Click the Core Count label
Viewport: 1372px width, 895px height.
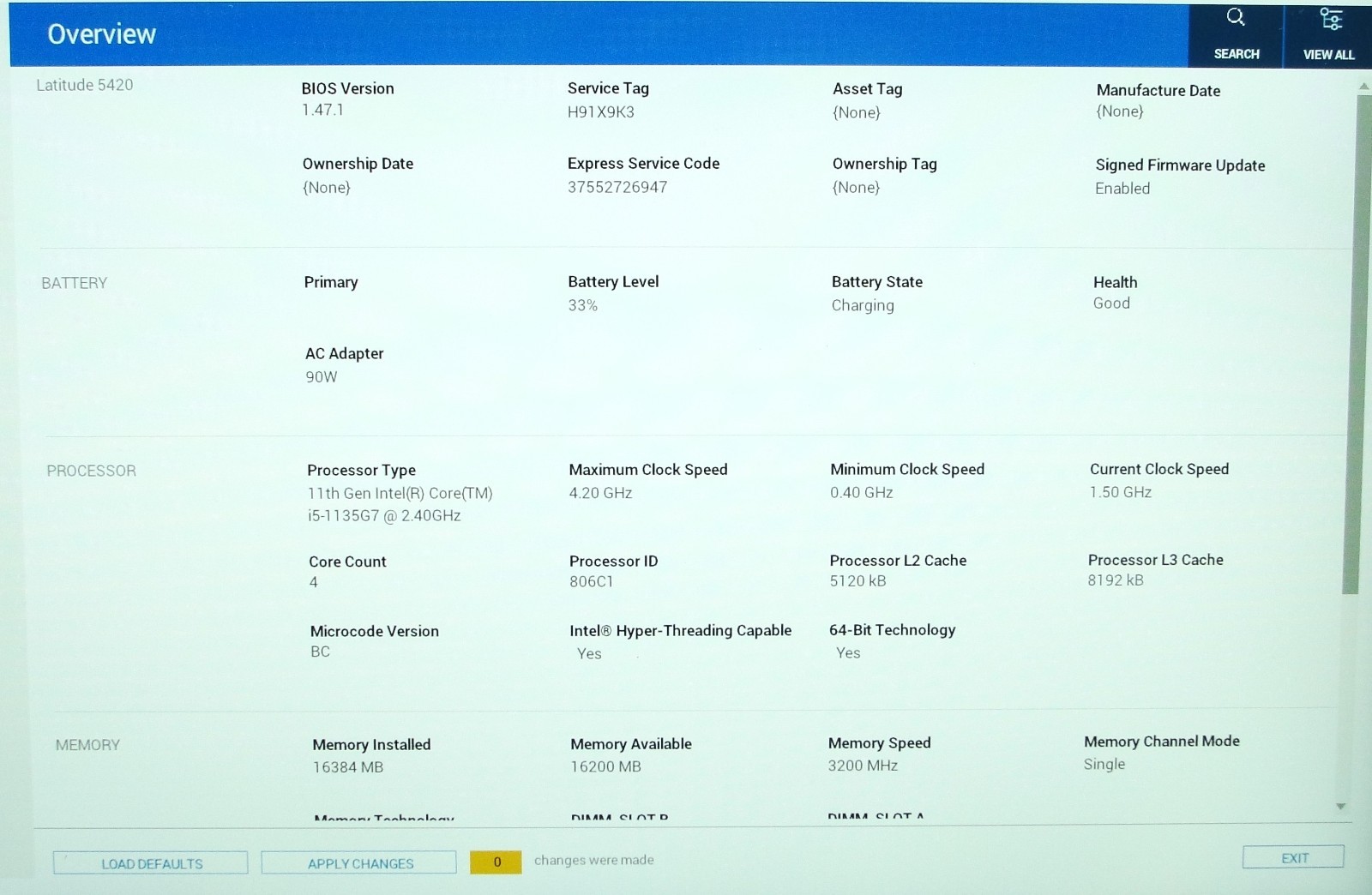pyautogui.click(x=347, y=562)
